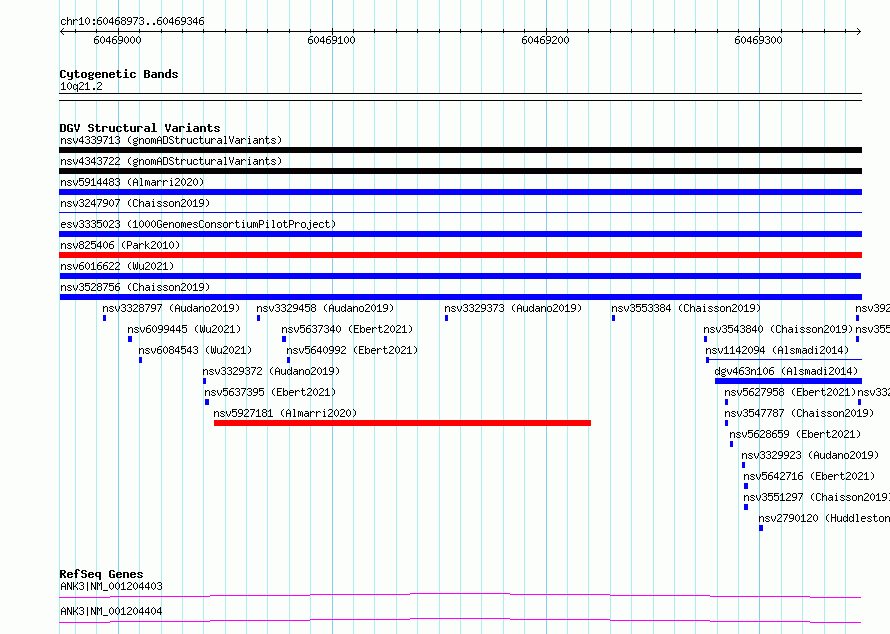Click the red nsv5927181 Almarri2020 bar
The width and height of the screenshot is (890, 634).
402,423
